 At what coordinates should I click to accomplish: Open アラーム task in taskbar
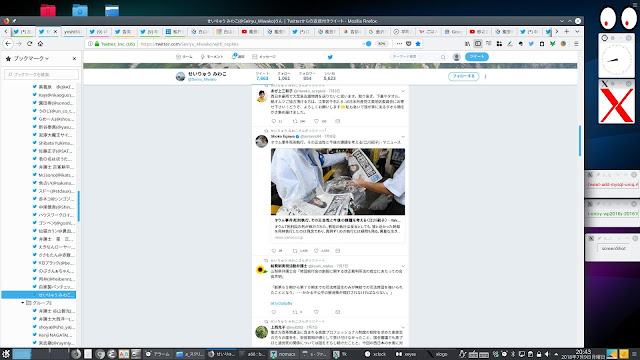pyautogui.click(x=158, y=354)
